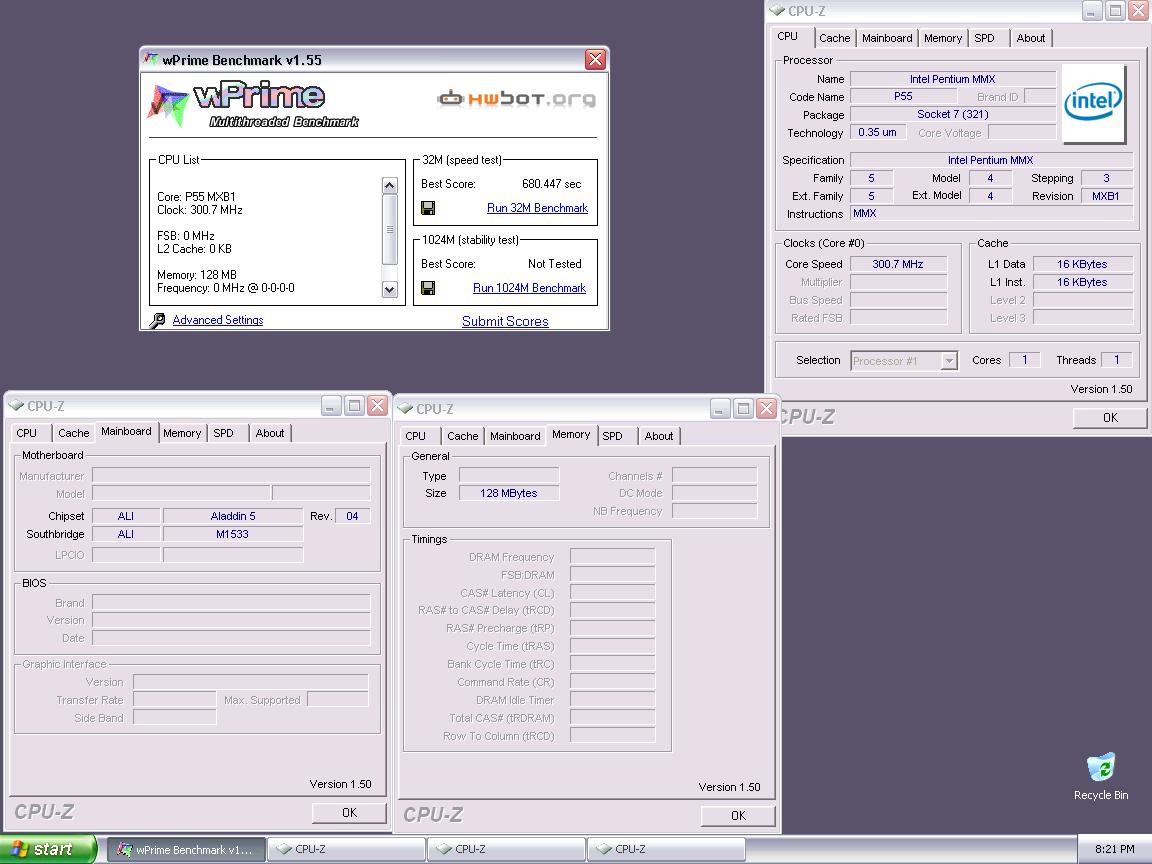Run the 1024M Benchmark

coord(529,288)
